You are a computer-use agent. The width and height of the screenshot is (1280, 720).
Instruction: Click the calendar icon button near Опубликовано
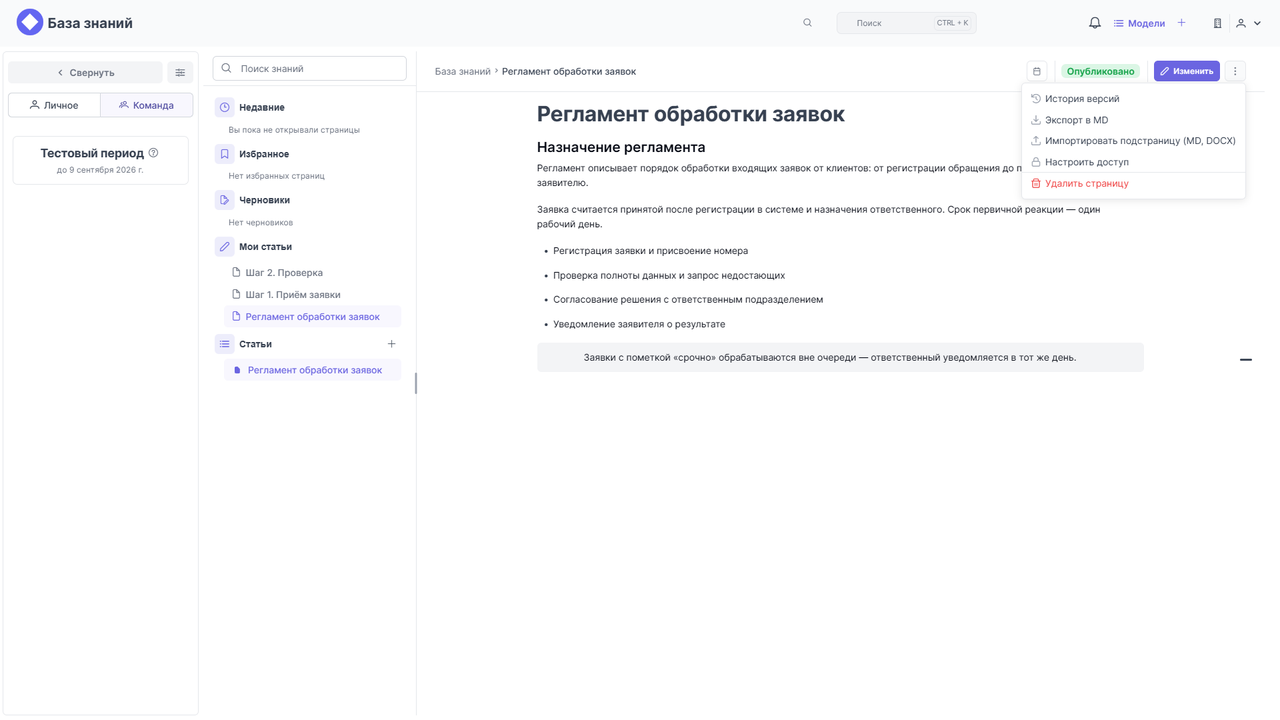[1037, 71]
